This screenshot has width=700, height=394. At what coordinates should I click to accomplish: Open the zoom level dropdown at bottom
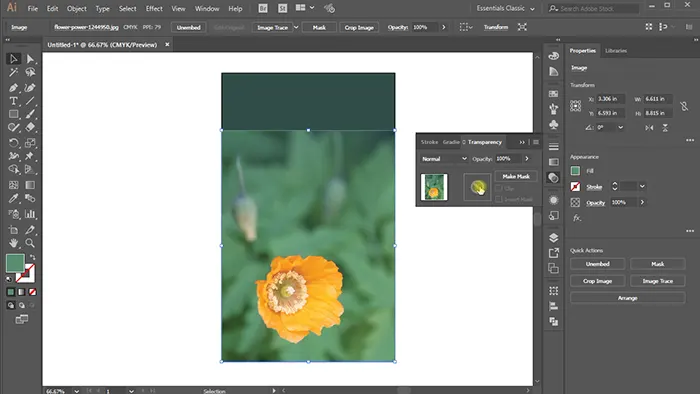coord(76,391)
